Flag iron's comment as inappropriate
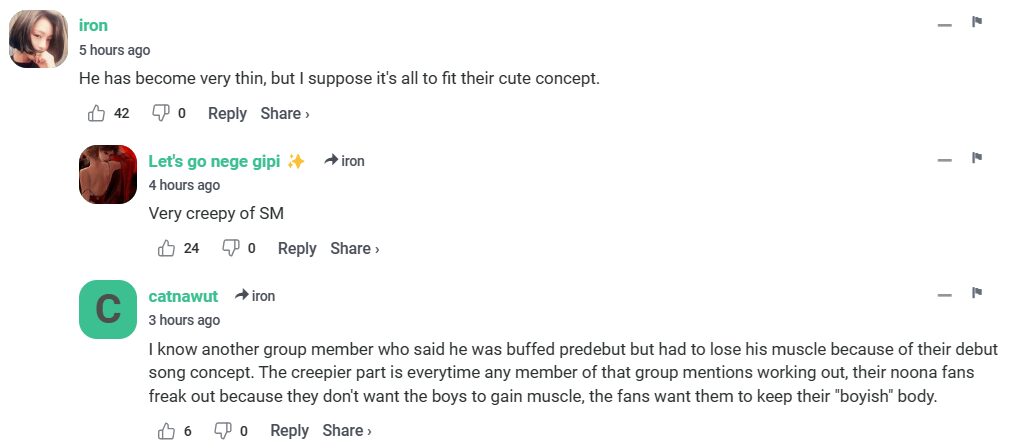 [x=977, y=22]
